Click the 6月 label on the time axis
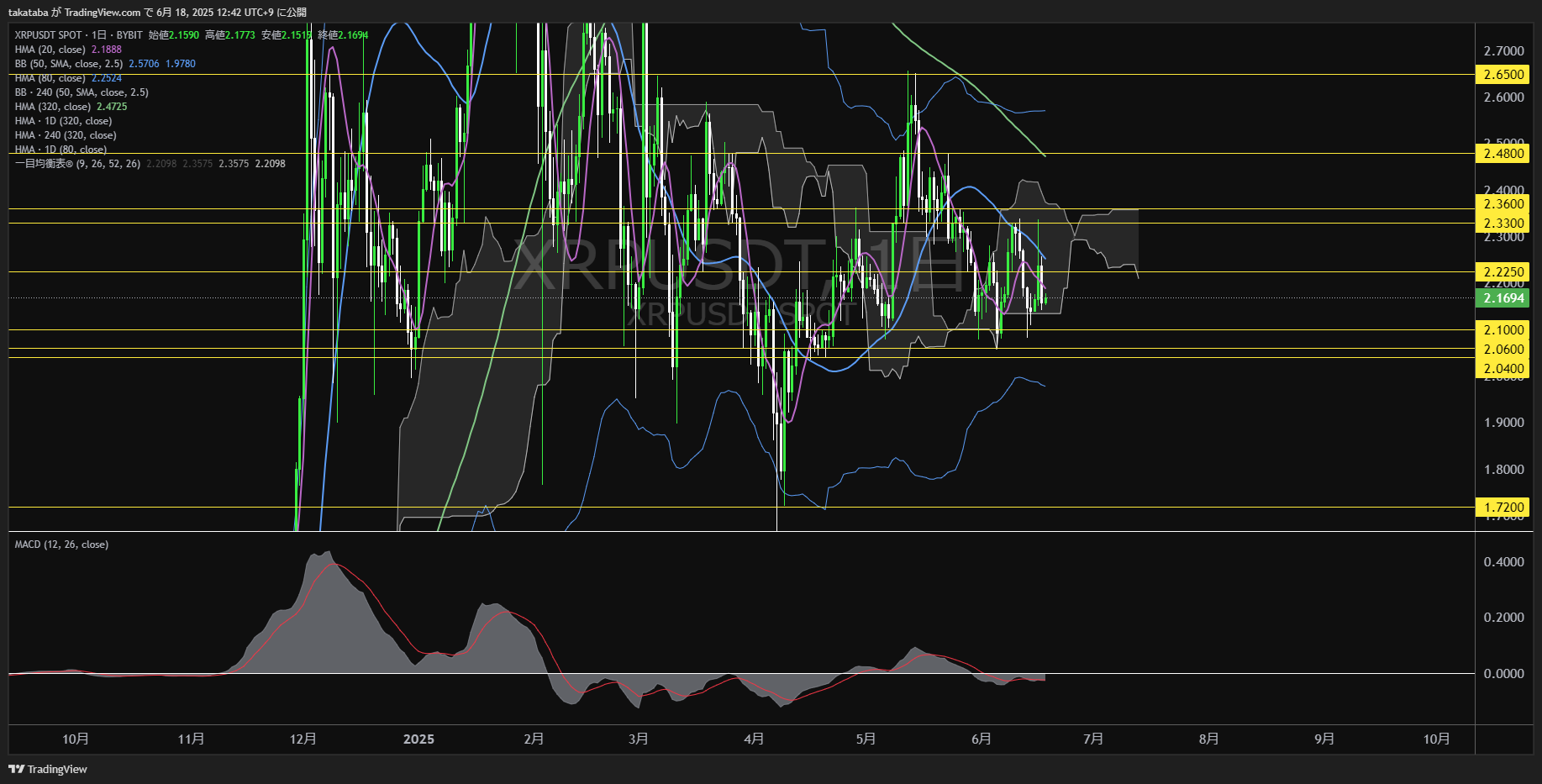 [x=981, y=739]
